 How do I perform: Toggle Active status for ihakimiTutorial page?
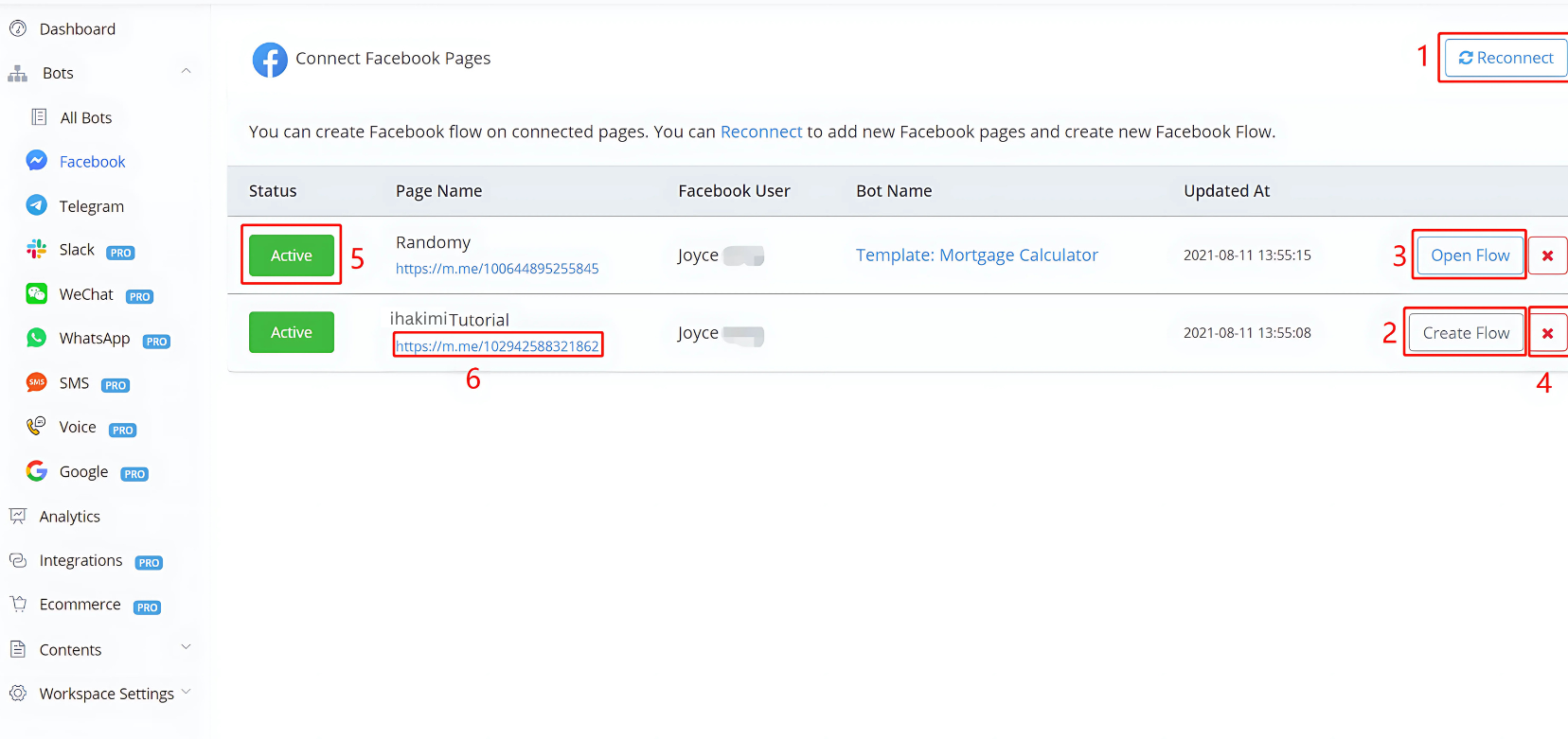tap(291, 332)
